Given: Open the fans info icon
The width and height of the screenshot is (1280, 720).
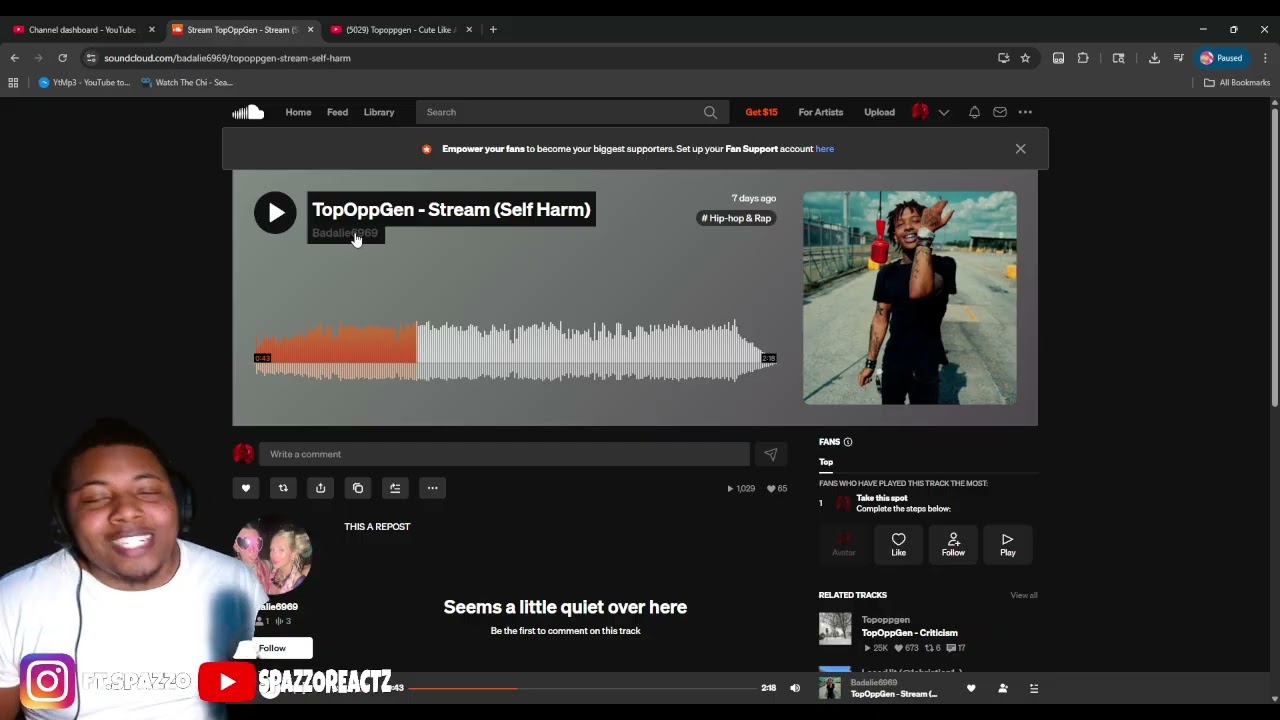Looking at the screenshot, I should (x=848, y=442).
